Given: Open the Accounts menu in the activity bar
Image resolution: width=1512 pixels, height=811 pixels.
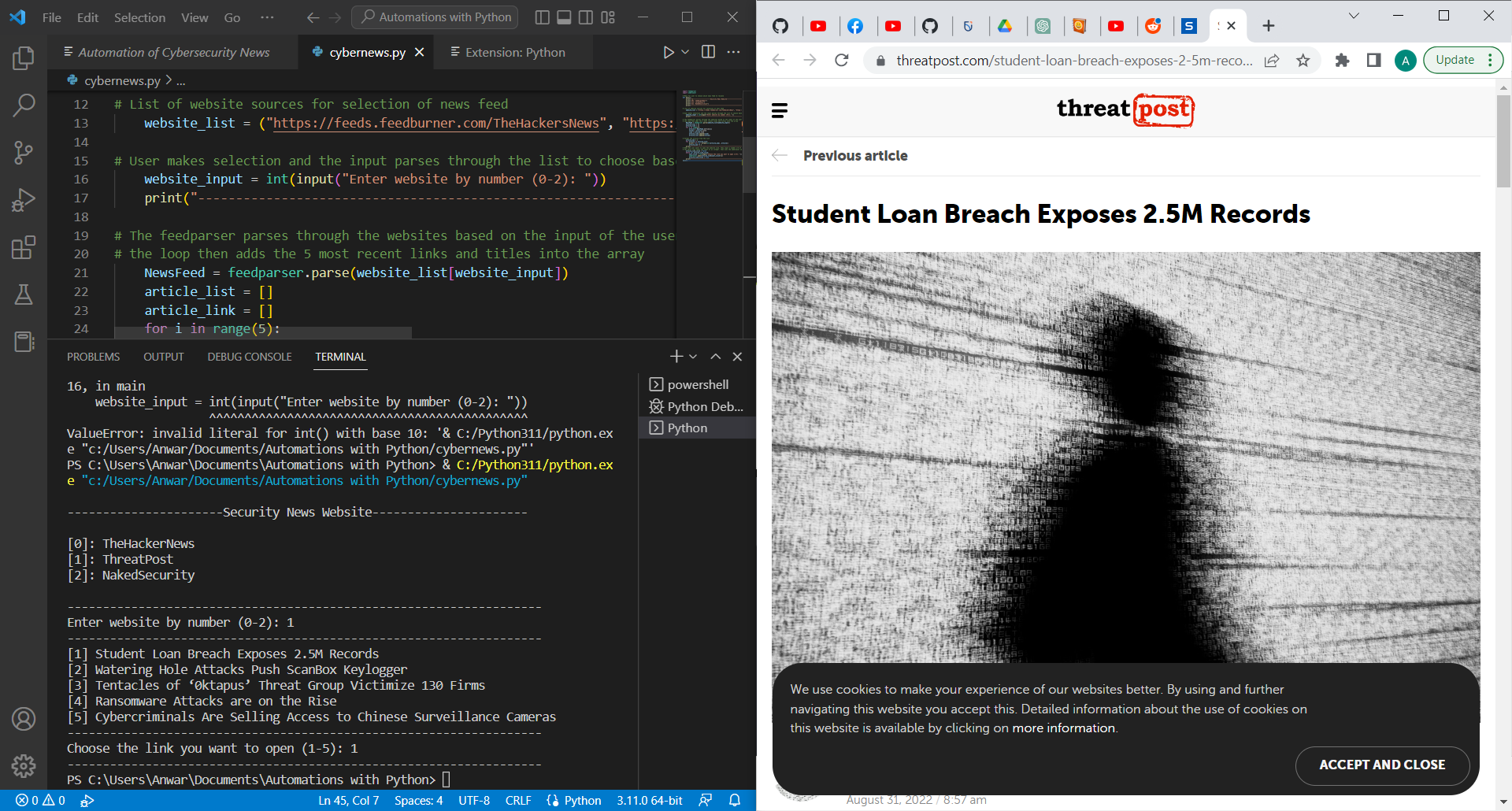Looking at the screenshot, I should (24, 719).
